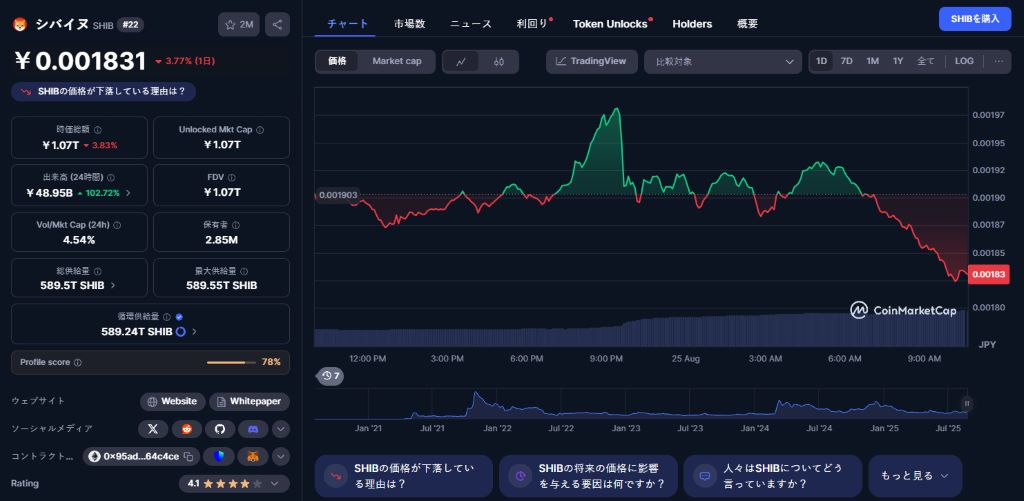
Task: Open the Website link
Action: [x=172, y=401]
